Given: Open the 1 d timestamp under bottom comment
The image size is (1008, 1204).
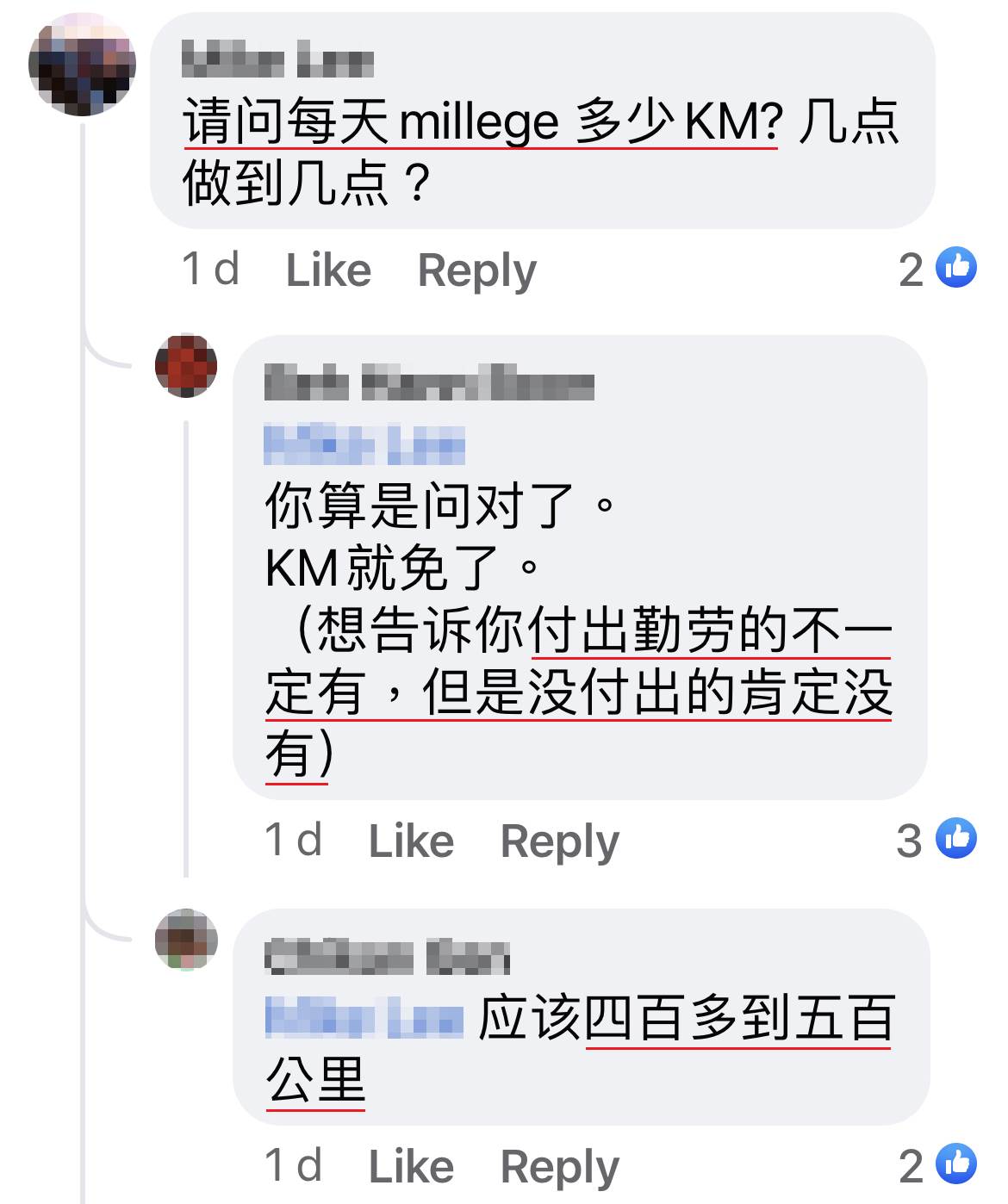Looking at the screenshot, I should (x=294, y=1167).
